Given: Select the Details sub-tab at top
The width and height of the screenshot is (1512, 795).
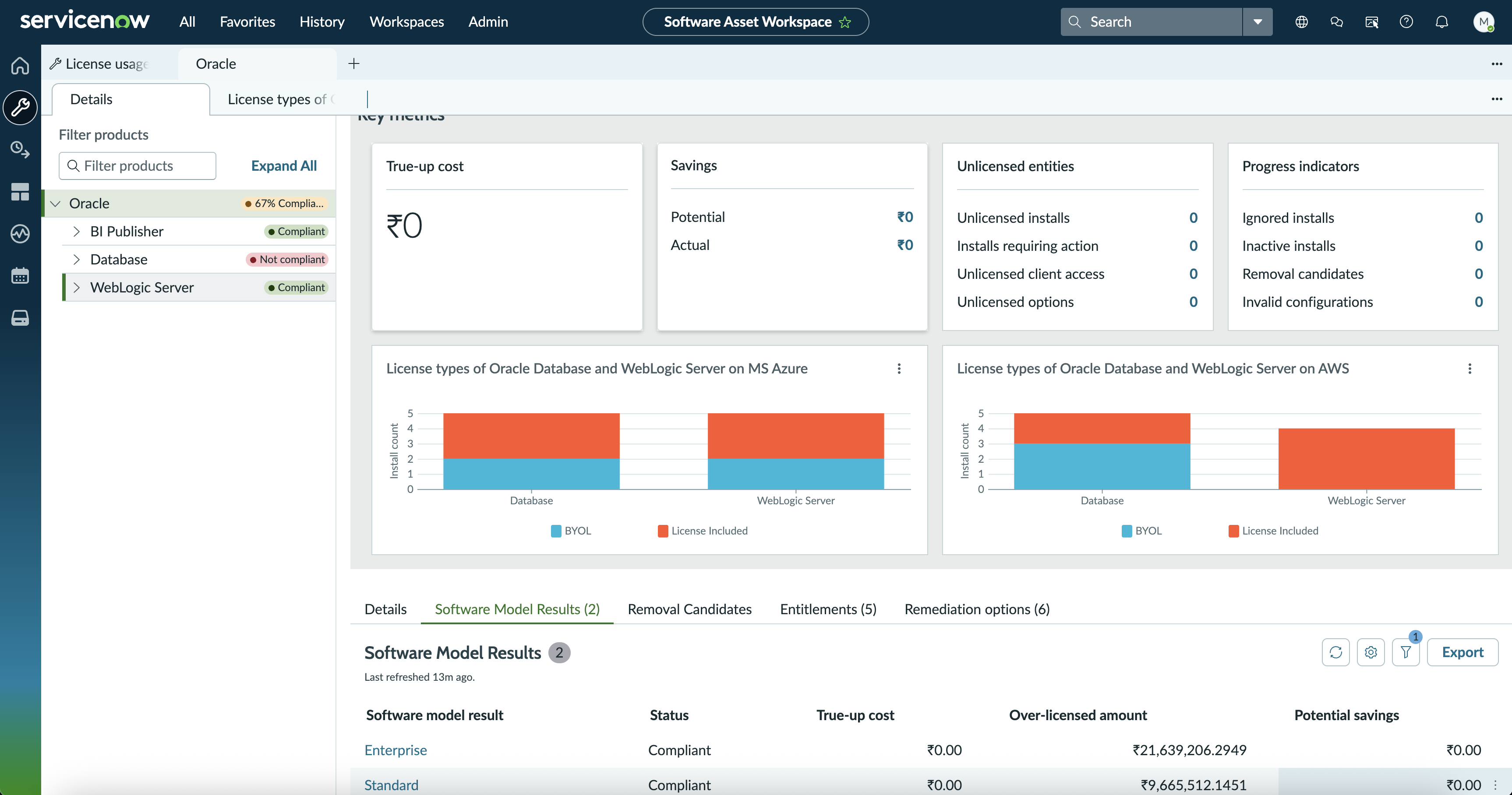Looking at the screenshot, I should click(x=130, y=99).
